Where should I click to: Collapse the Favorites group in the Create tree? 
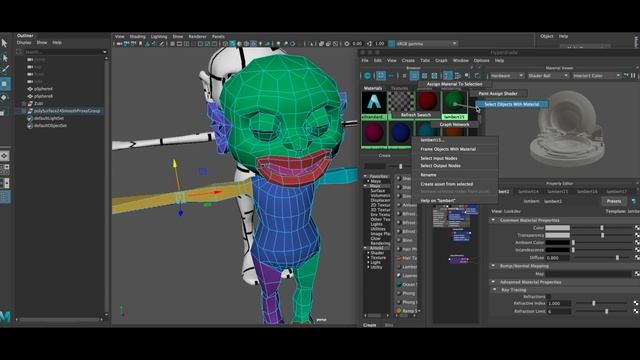pos(365,176)
